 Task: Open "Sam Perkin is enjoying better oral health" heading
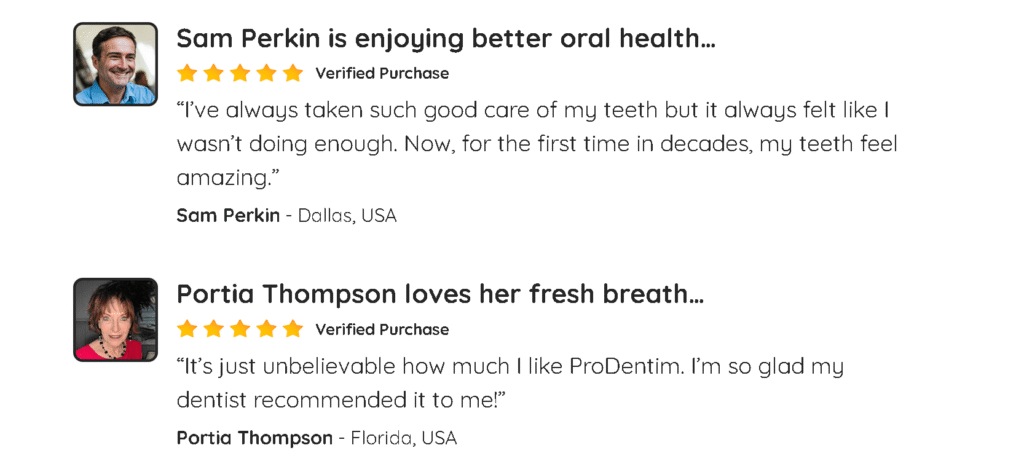[x=445, y=39]
